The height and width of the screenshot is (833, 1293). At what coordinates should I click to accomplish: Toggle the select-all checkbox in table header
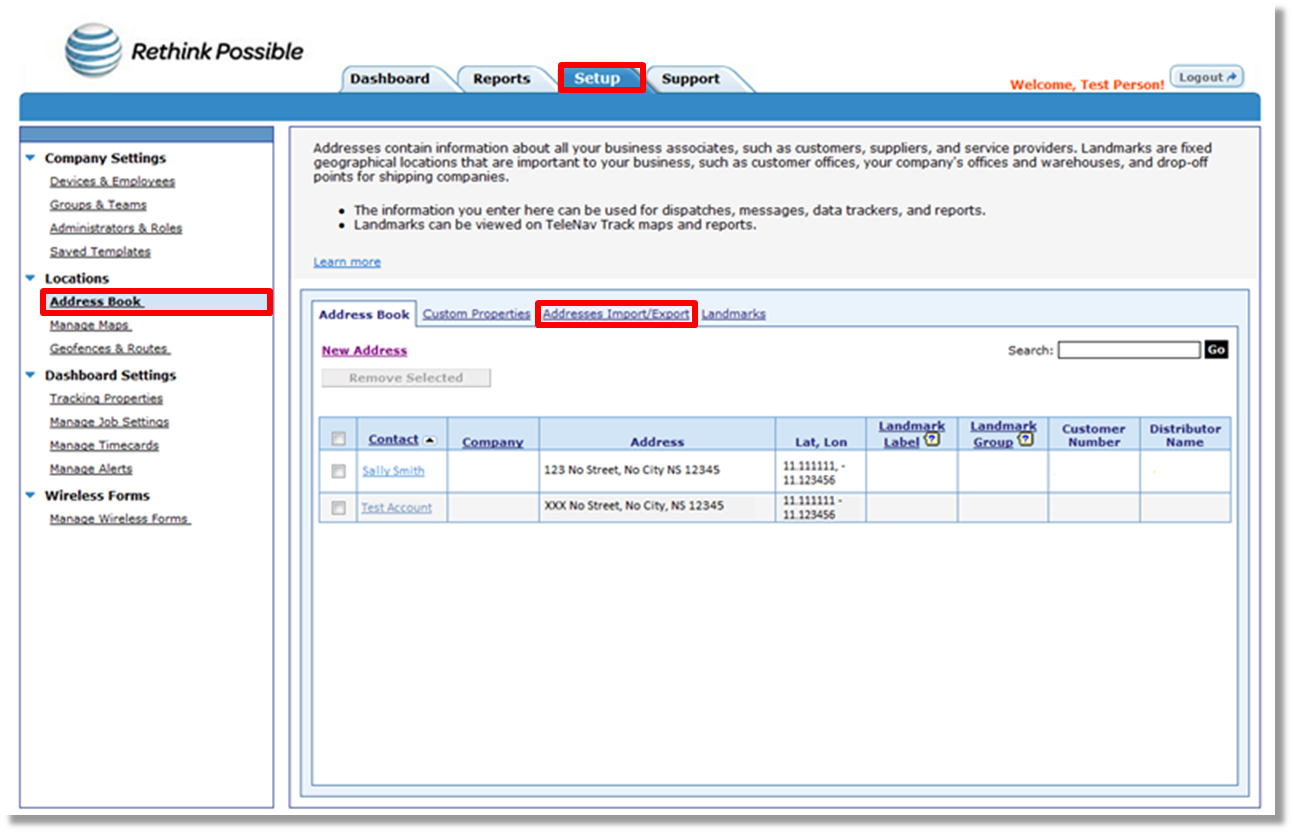[339, 439]
